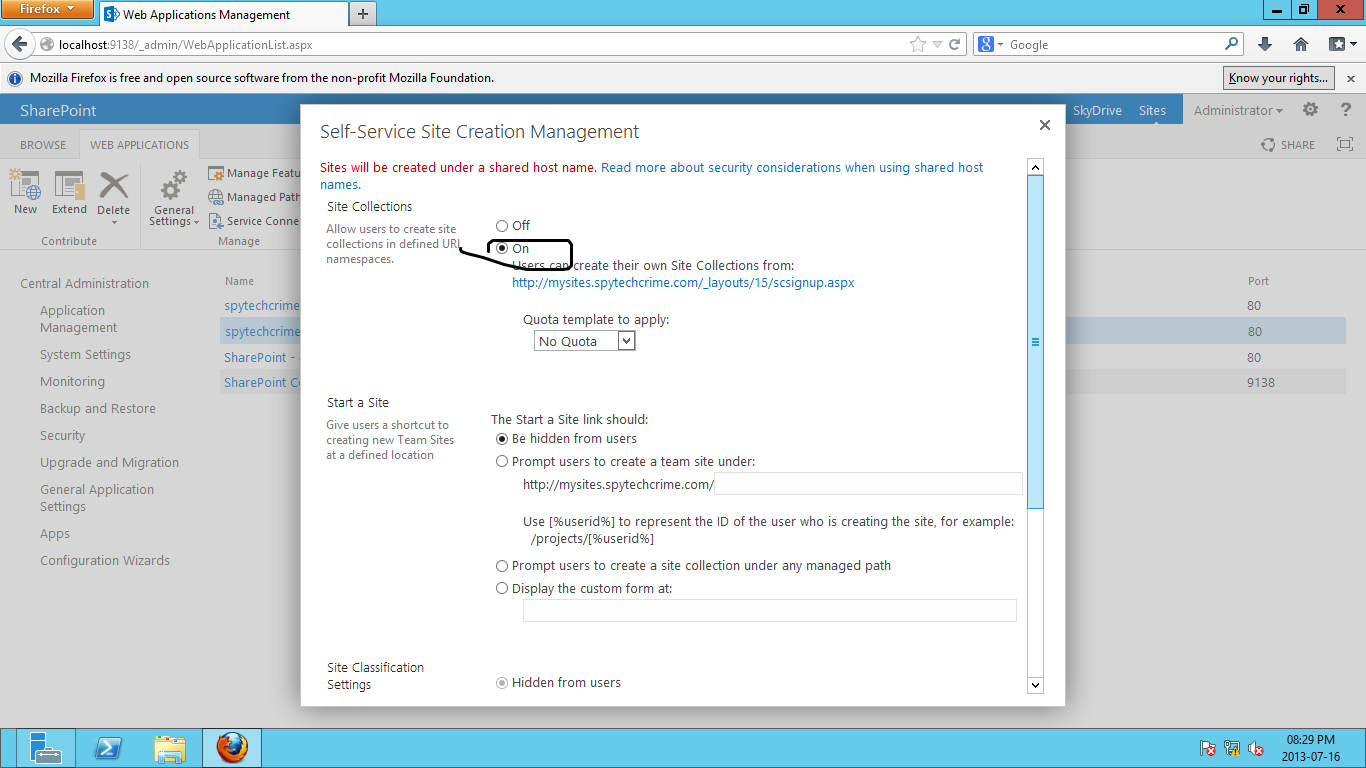Open the Quota template No Quota dropdown
This screenshot has height=768, width=1366.
tap(585, 341)
